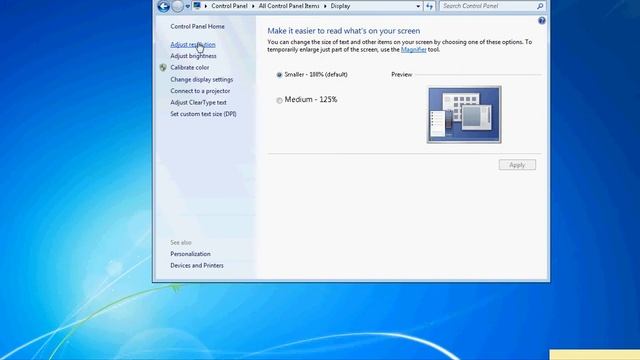
Task: Go to Control Panel Home
Action: coord(198,26)
